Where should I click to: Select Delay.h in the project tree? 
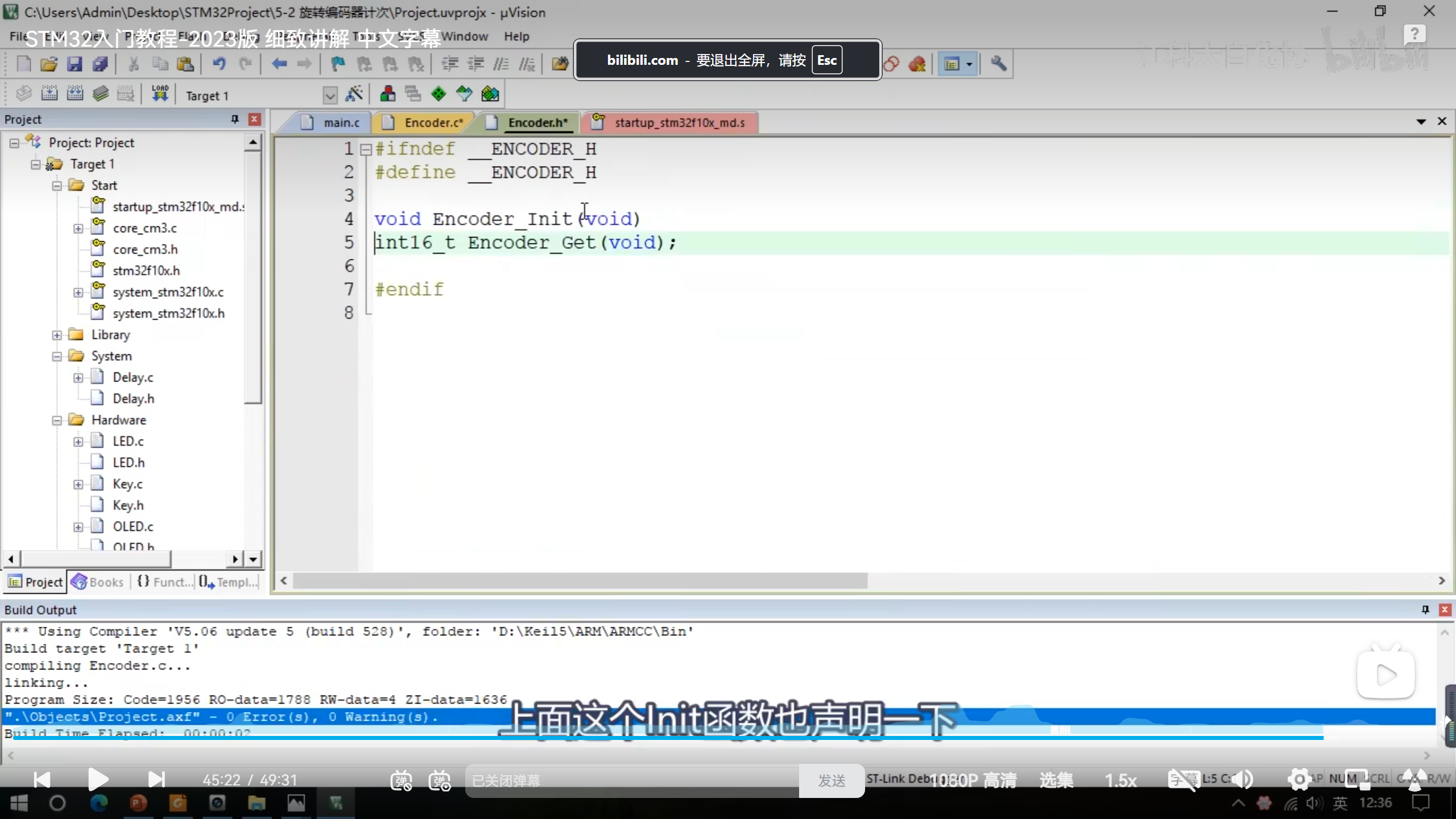click(133, 399)
